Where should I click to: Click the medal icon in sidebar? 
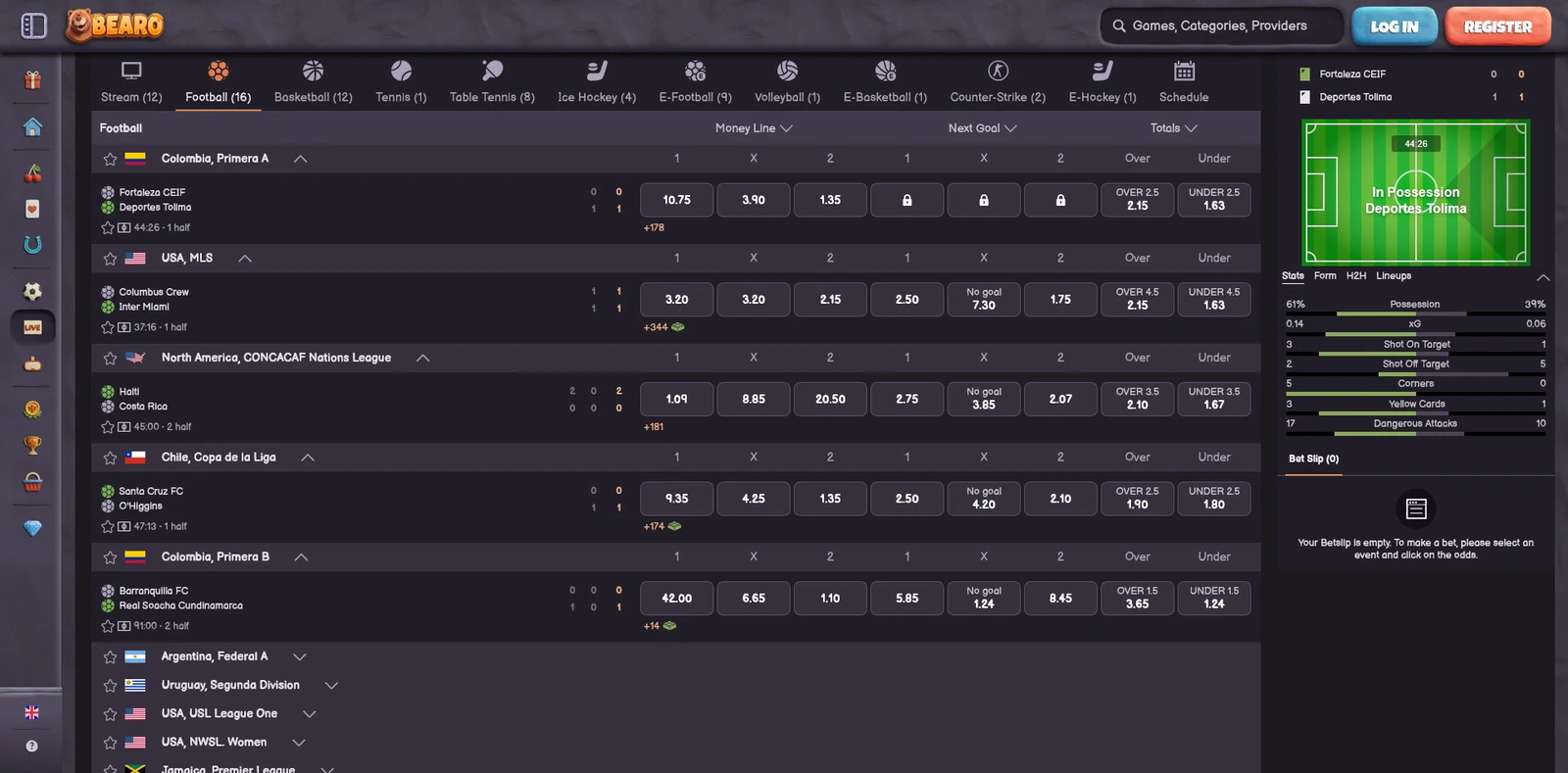pos(32,410)
